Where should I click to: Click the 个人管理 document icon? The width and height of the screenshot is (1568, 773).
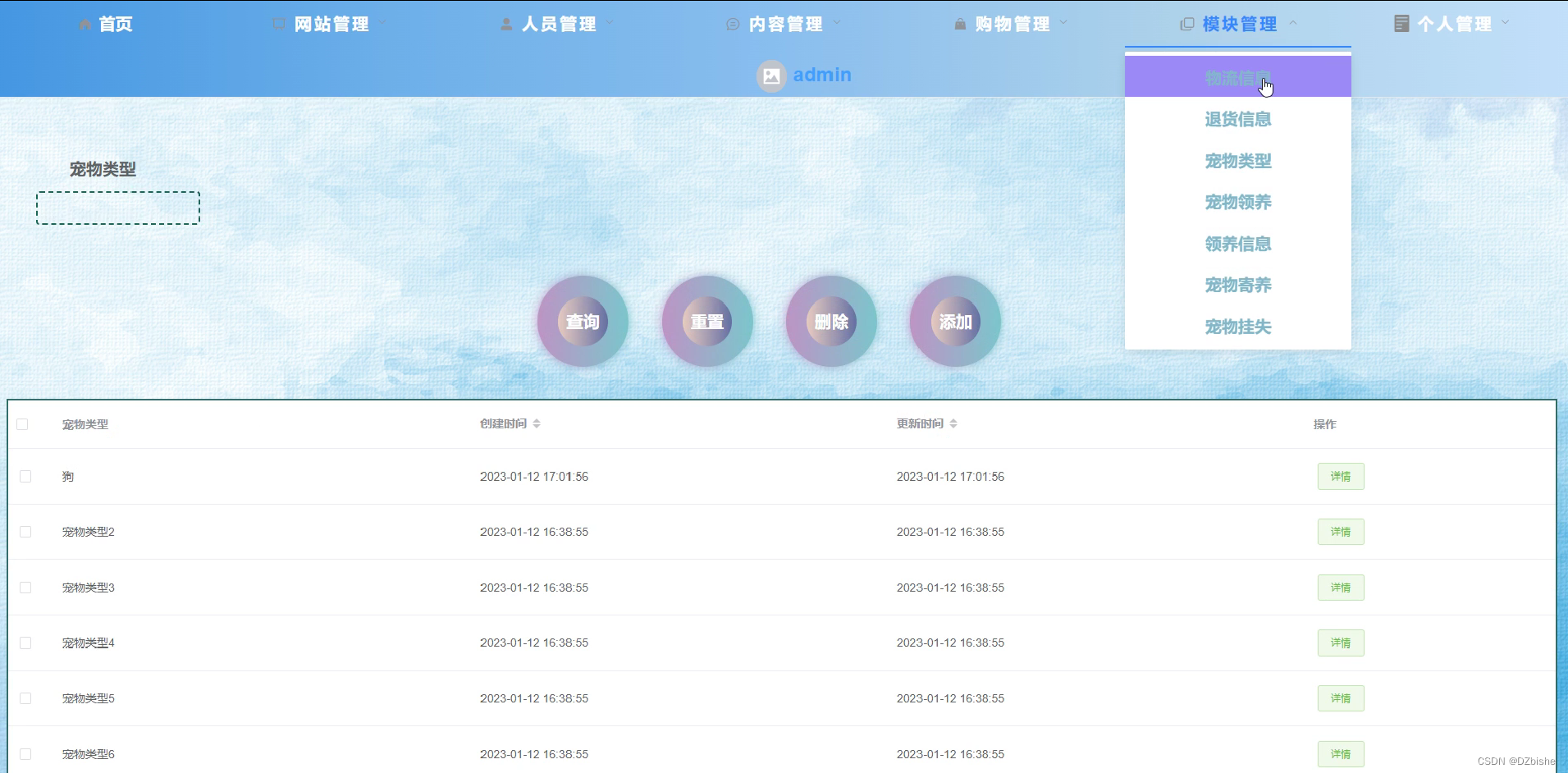tap(1401, 23)
